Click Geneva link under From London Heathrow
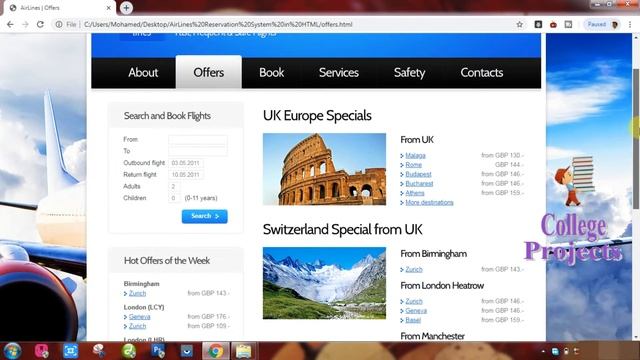The height and width of the screenshot is (360, 640). point(416,311)
